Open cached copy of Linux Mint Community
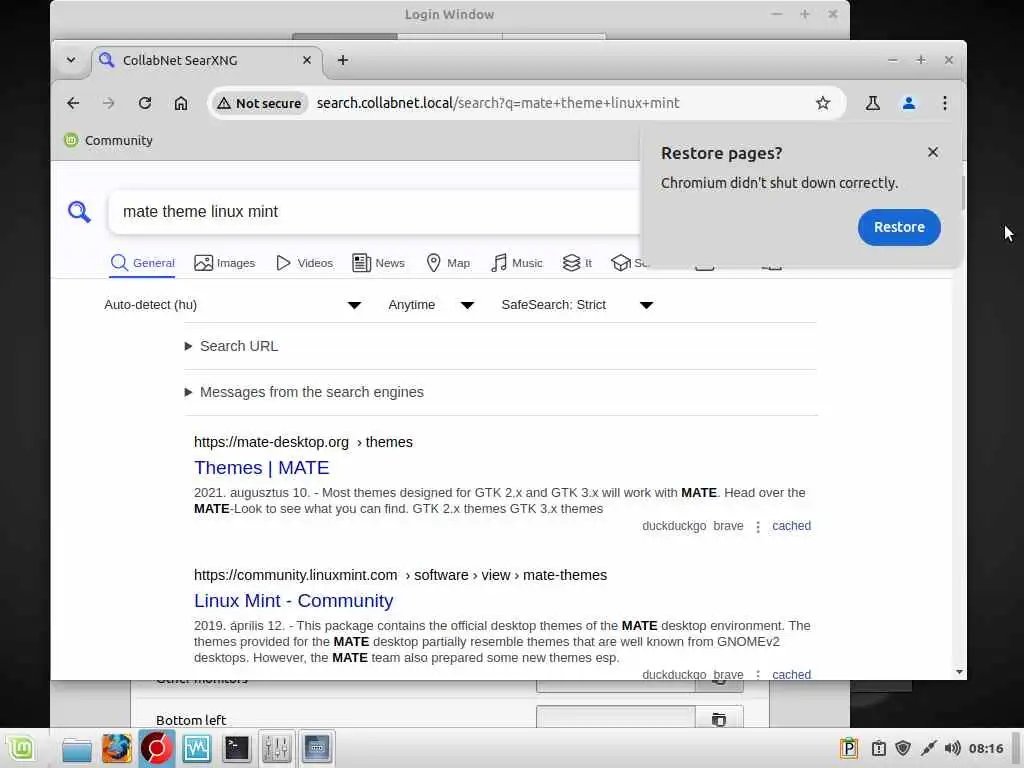Screen dimensions: 1024x768 792,674
